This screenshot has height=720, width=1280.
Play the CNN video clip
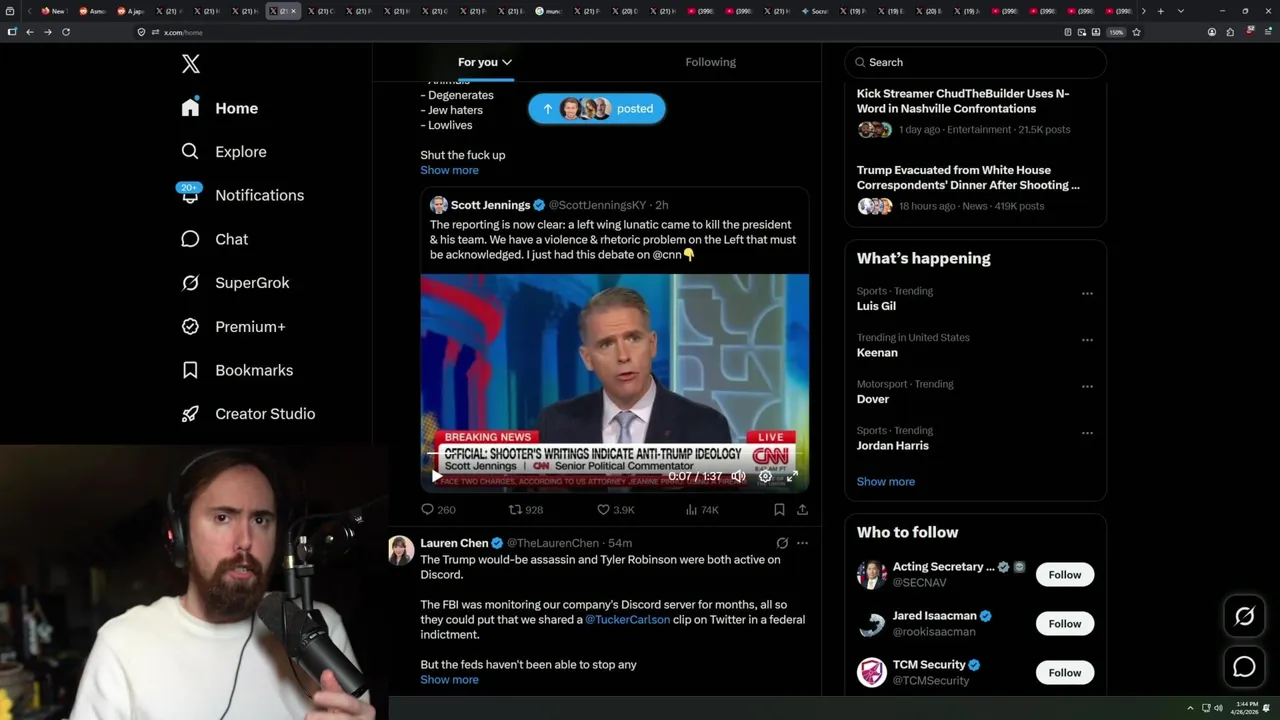pos(436,477)
